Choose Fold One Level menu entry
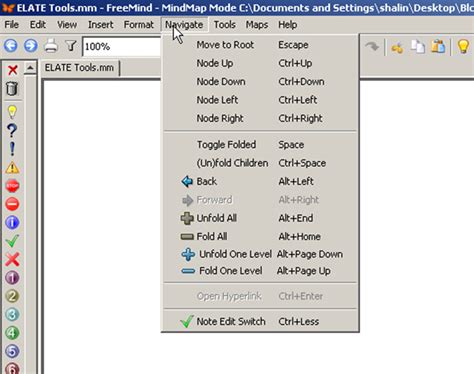The image size is (474, 374). click(x=260, y=271)
